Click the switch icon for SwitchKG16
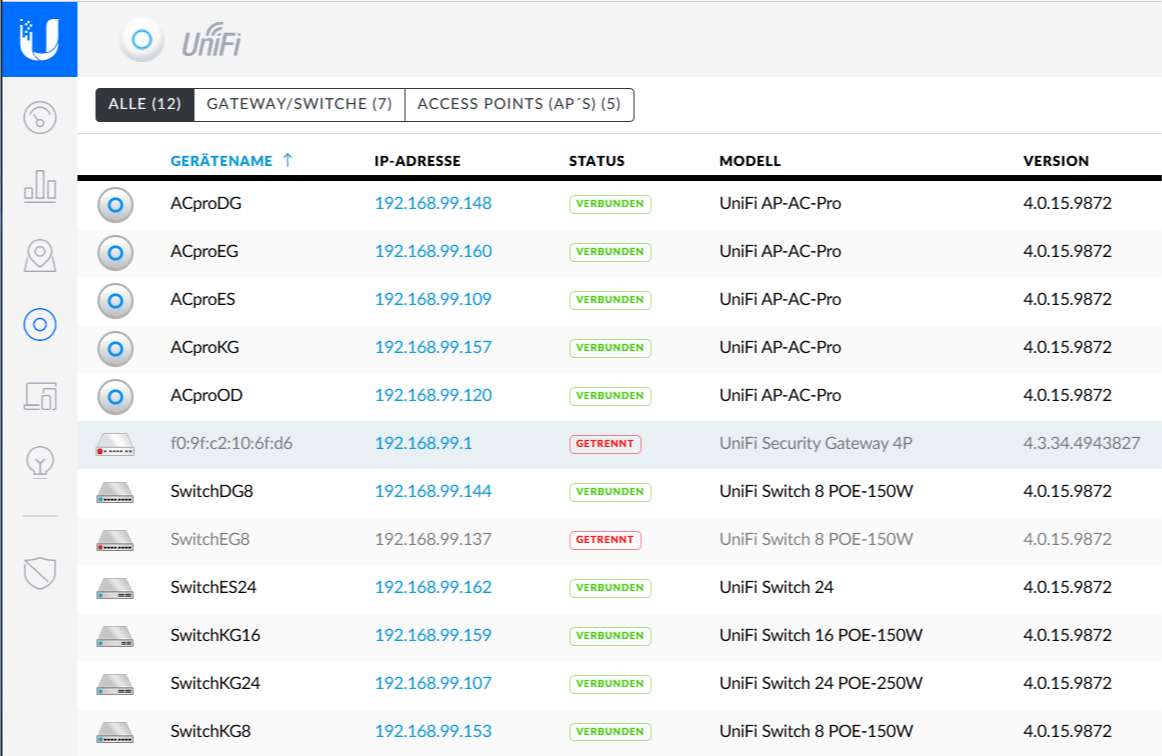 tap(115, 637)
